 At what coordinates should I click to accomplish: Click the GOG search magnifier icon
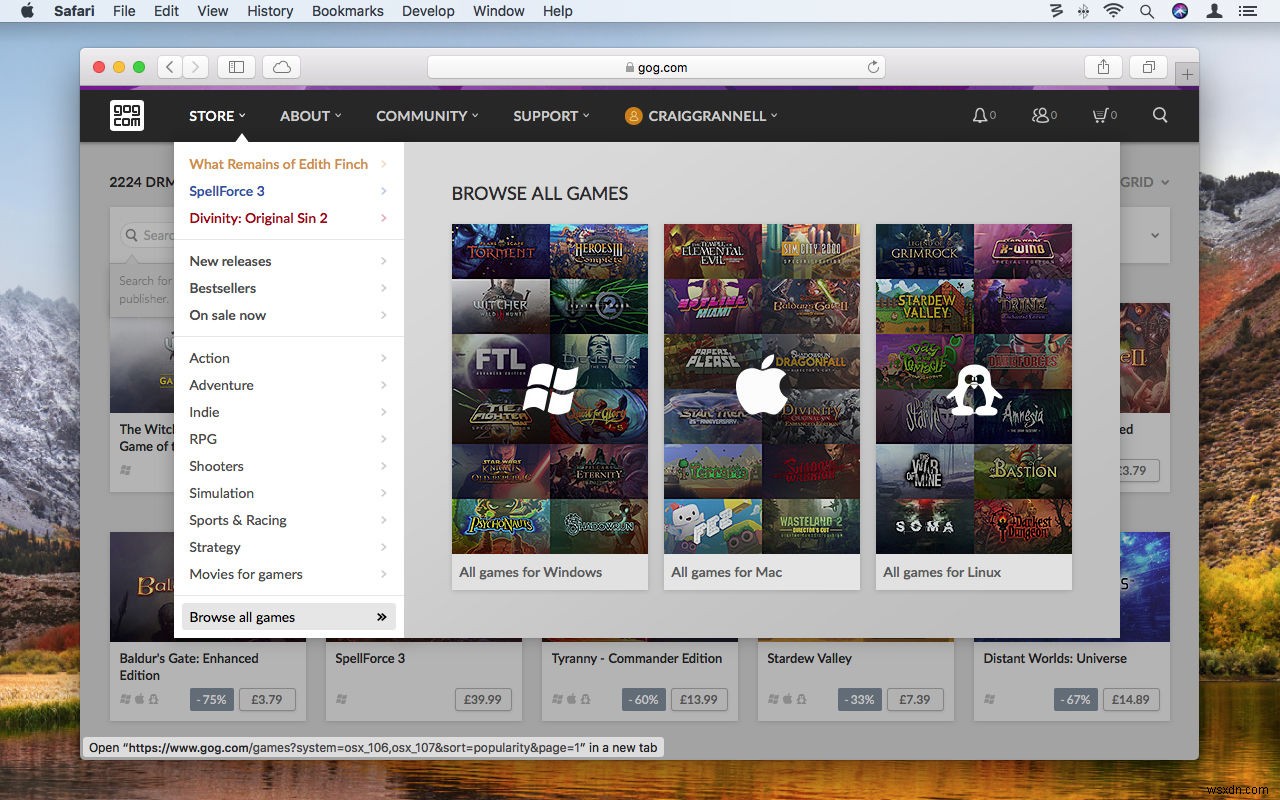(1159, 115)
